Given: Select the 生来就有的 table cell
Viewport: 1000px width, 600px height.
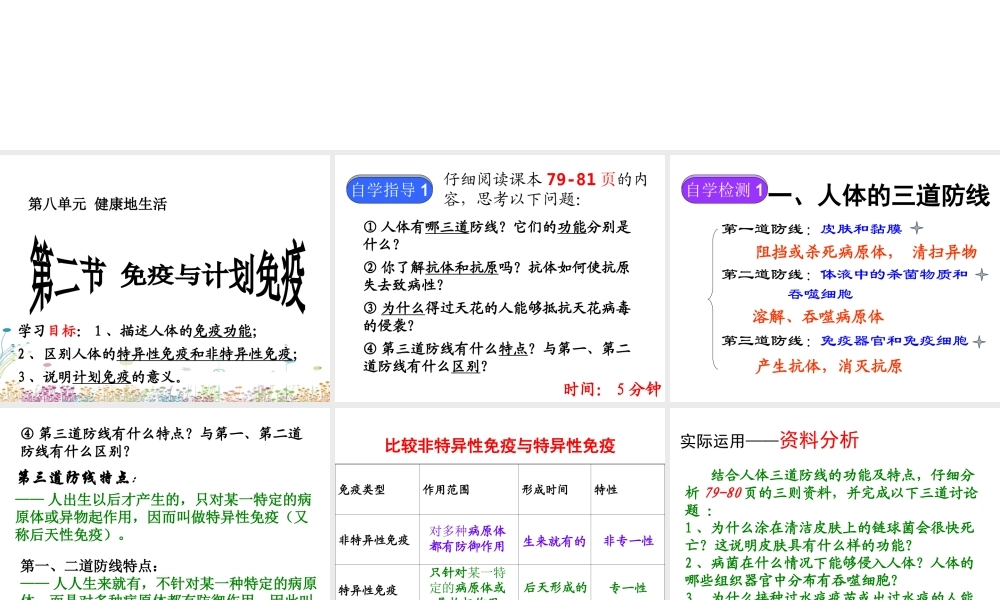Looking at the screenshot, I should tap(554, 541).
